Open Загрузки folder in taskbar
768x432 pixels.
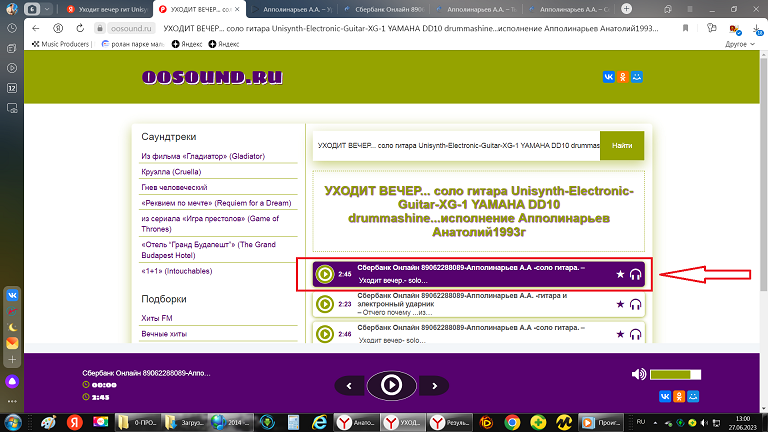coord(186,422)
